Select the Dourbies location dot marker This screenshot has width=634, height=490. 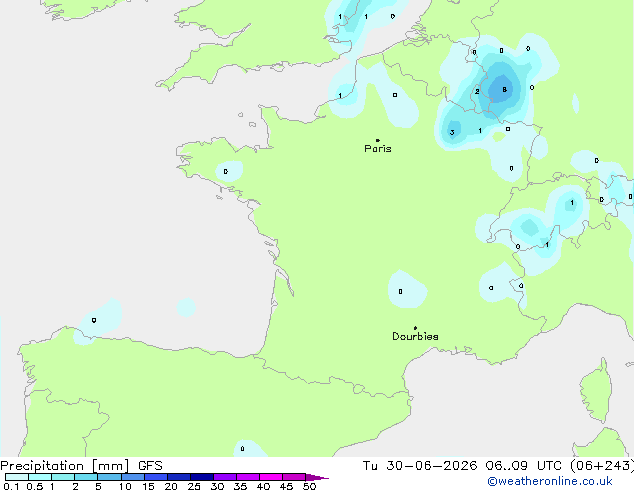click(x=415, y=328)
